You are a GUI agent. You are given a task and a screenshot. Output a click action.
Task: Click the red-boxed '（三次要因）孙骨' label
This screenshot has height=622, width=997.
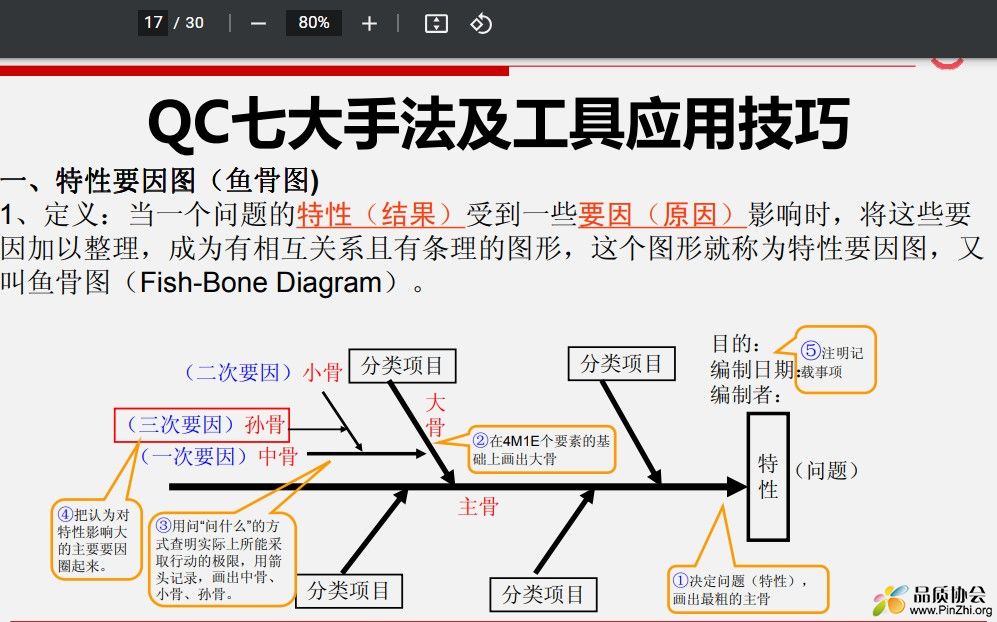[x=202, y=425]
